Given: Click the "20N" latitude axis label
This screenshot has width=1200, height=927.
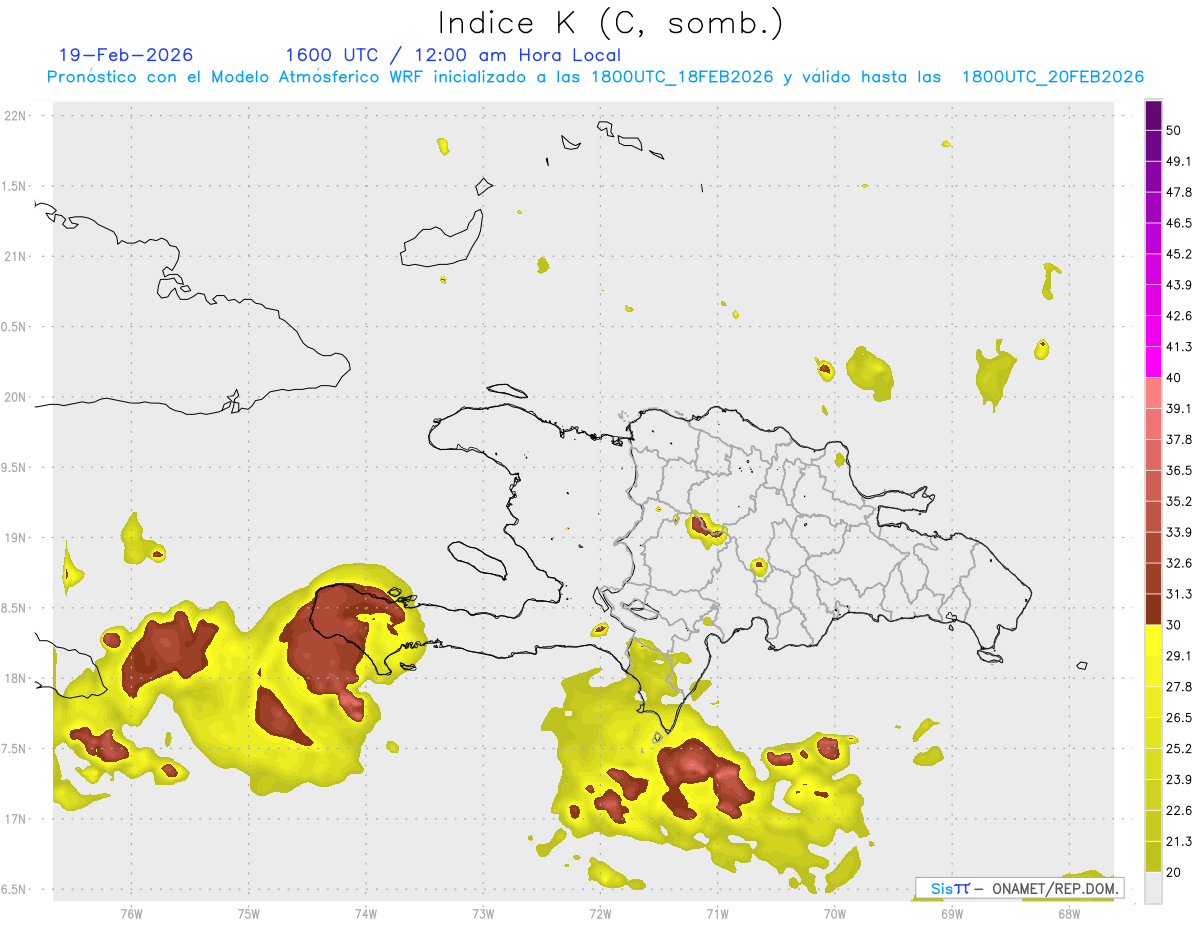Looking at the screenshot, I should 17,397.
